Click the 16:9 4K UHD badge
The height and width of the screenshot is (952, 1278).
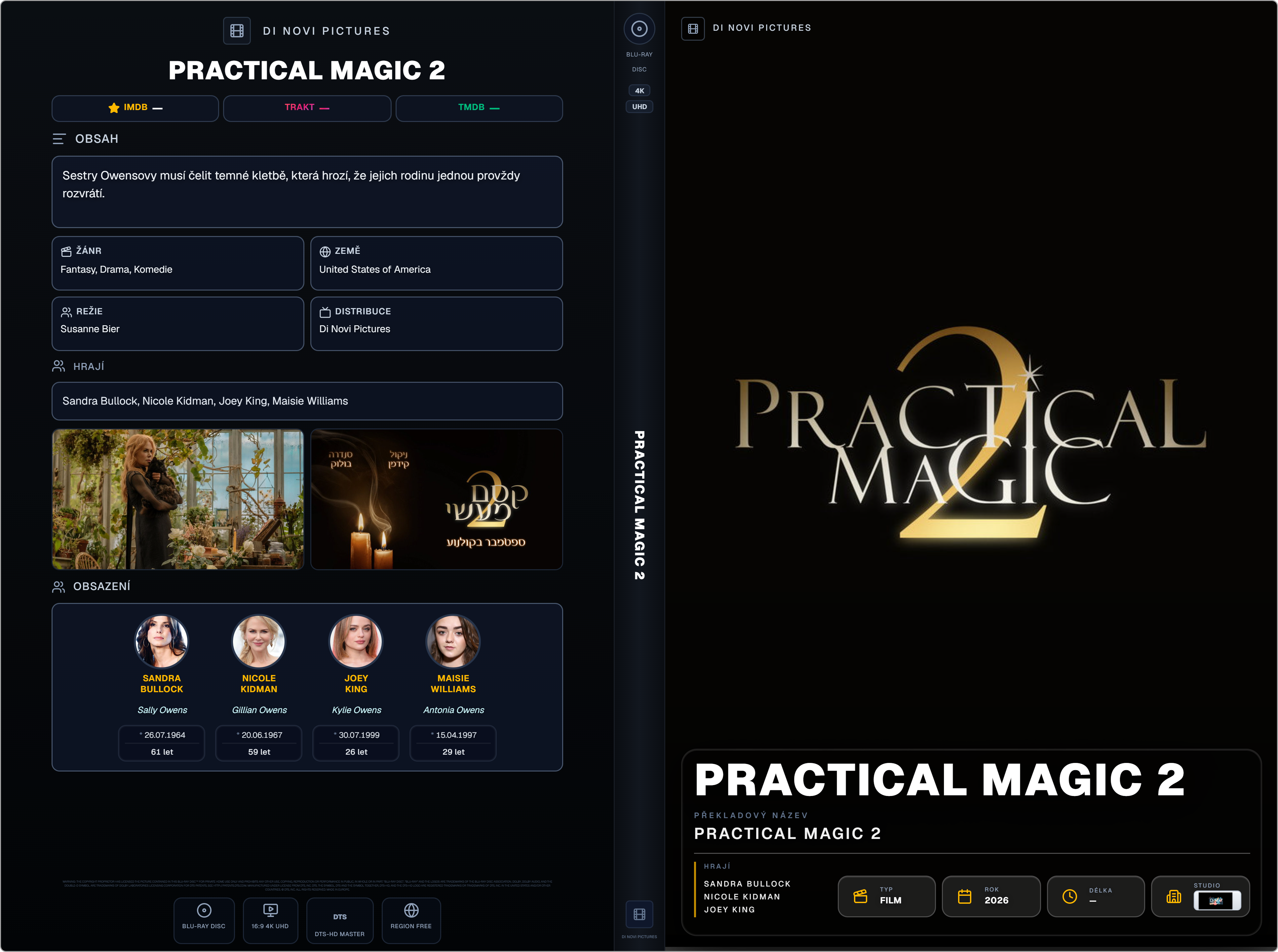[270, 920]
